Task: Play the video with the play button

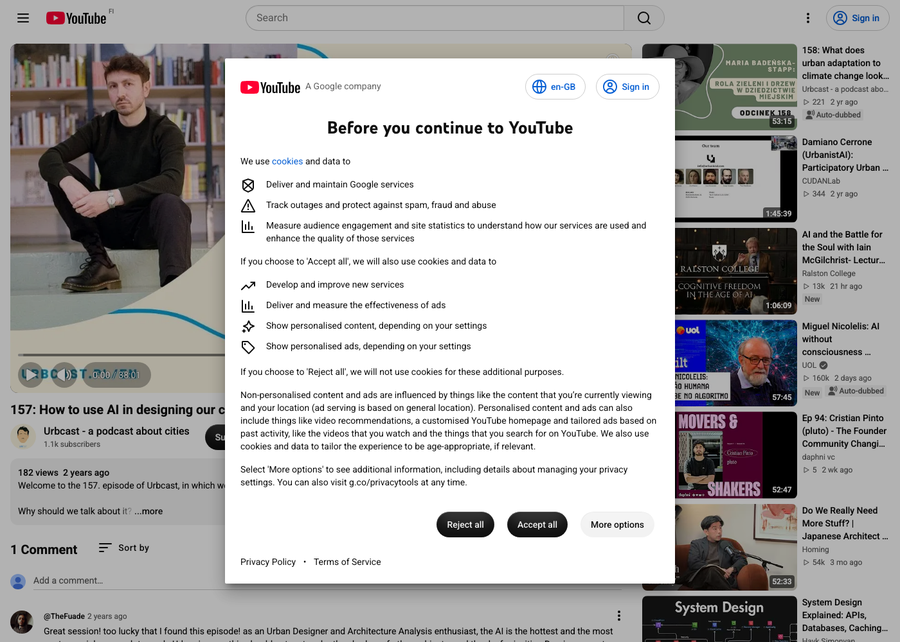Action: (30, 375)
